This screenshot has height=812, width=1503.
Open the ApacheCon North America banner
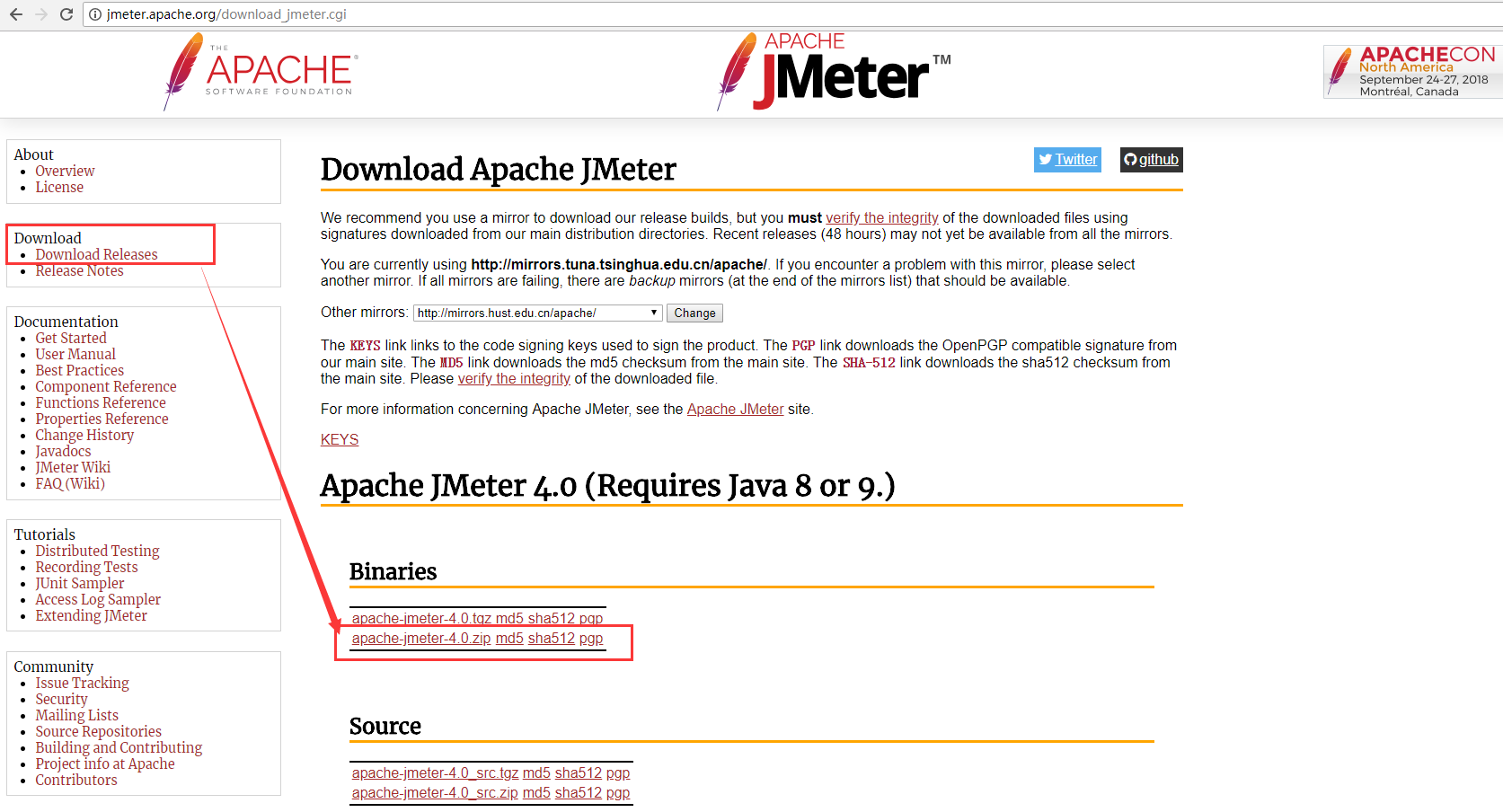[x=1412, y=71]
